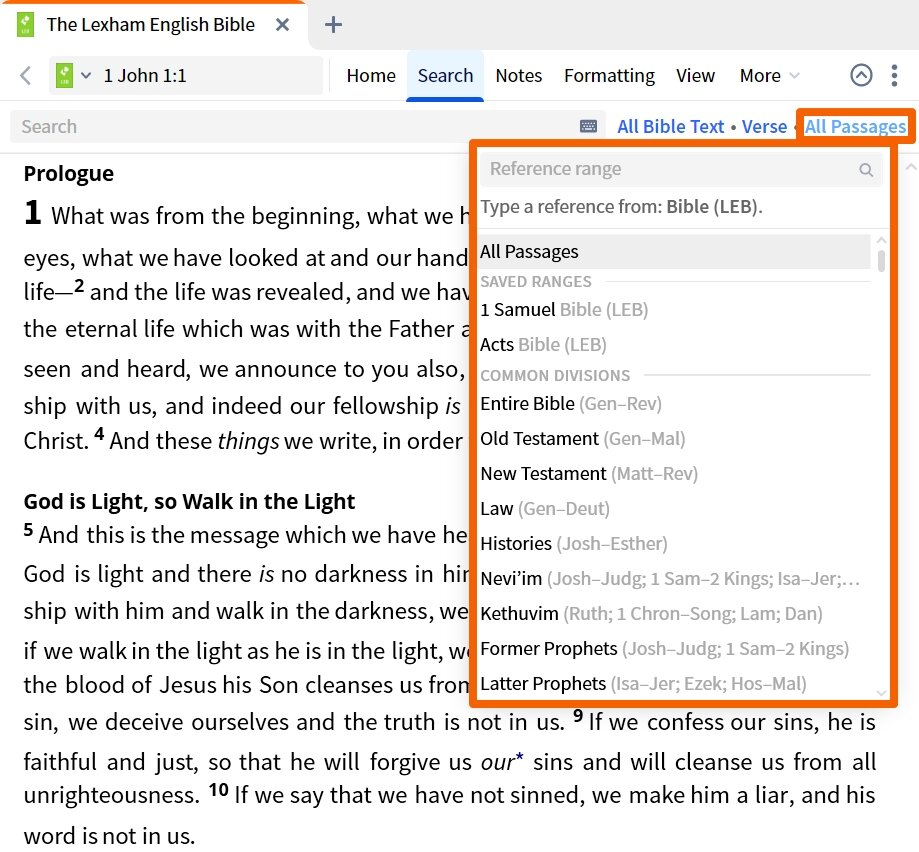Click the Verse search-type link
Viewport: 919px width, 852px height.
(764, 127)
